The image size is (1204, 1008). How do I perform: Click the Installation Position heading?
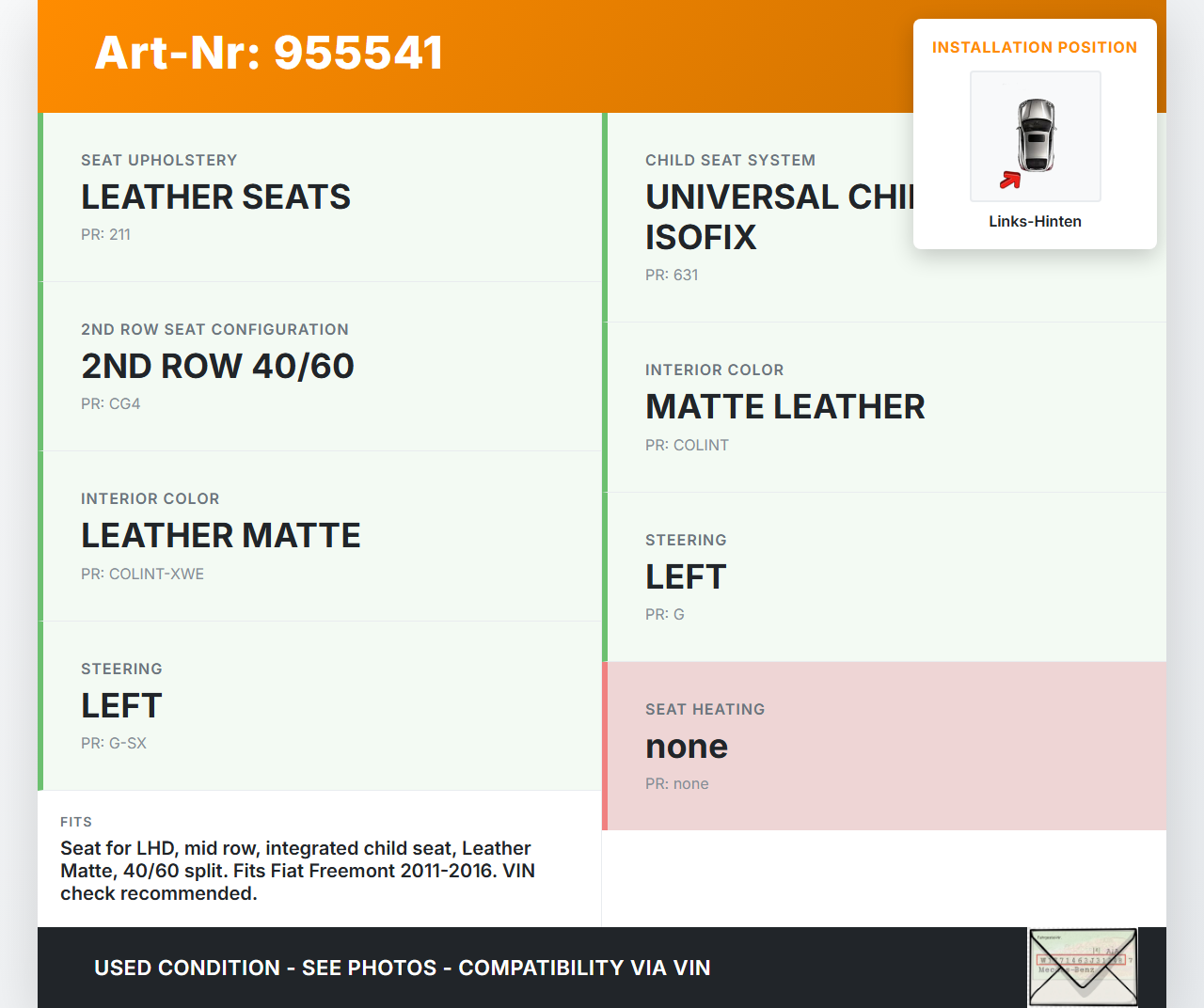point(1034,48)
